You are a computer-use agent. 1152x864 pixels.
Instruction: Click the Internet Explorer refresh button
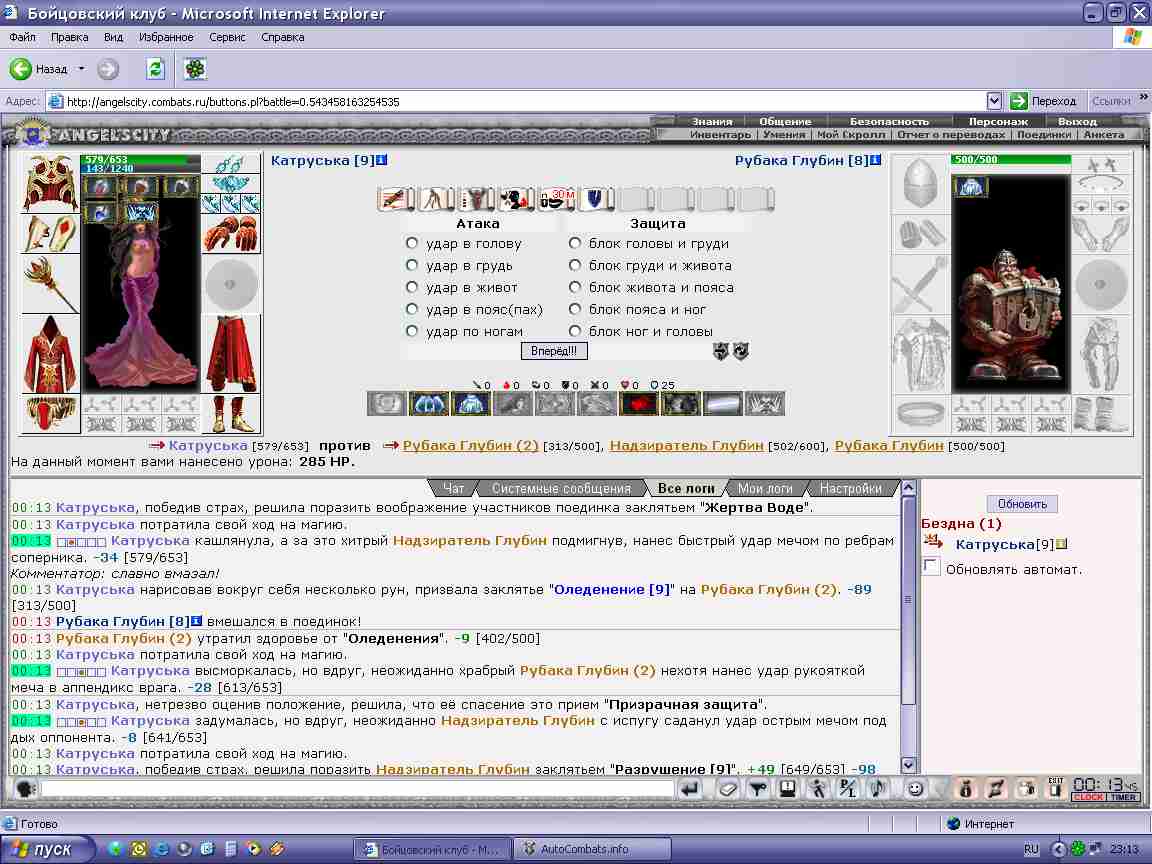[x=155, y=69]
